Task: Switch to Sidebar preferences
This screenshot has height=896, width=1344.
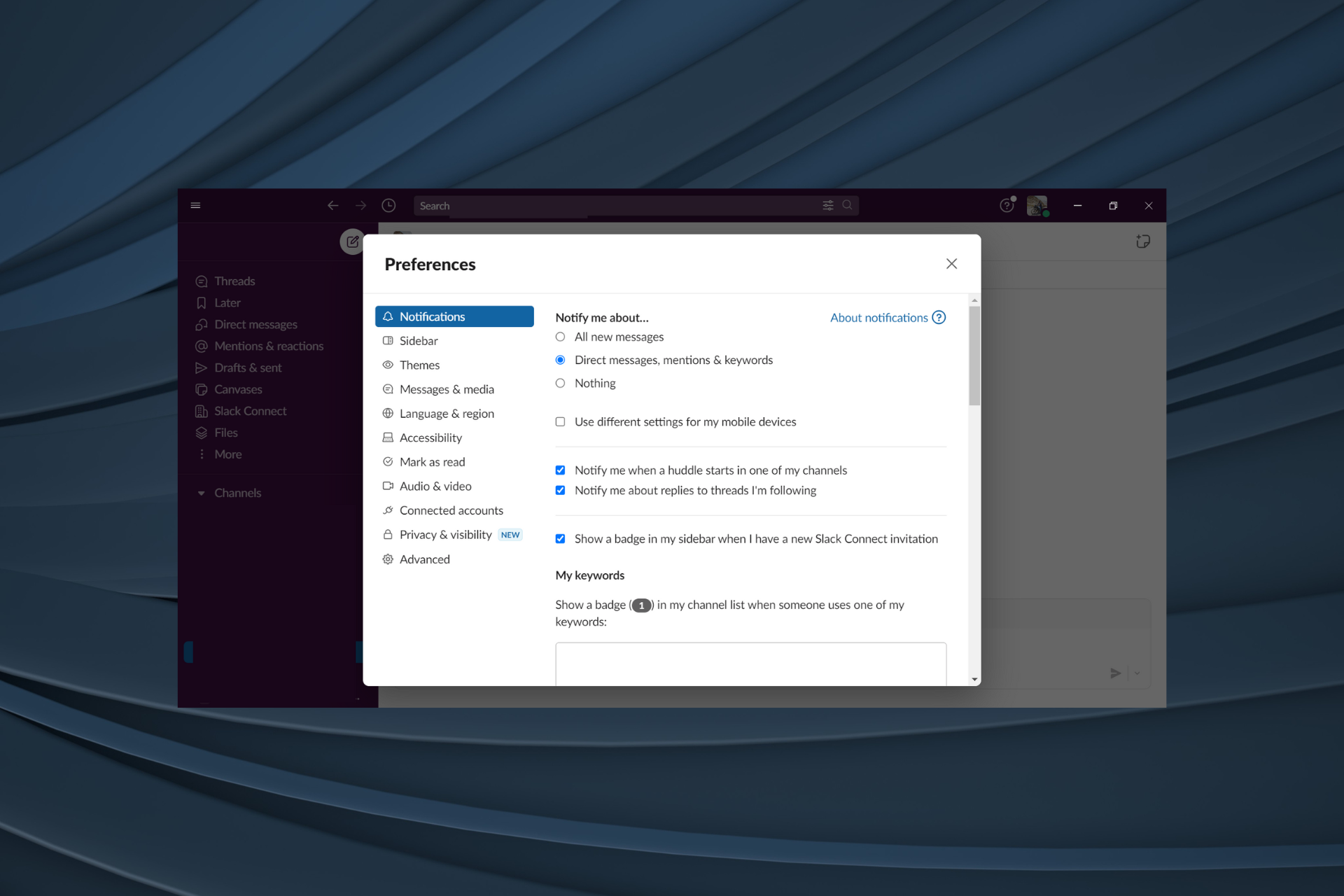Action: pyautogui.click(x=454, y=341)
